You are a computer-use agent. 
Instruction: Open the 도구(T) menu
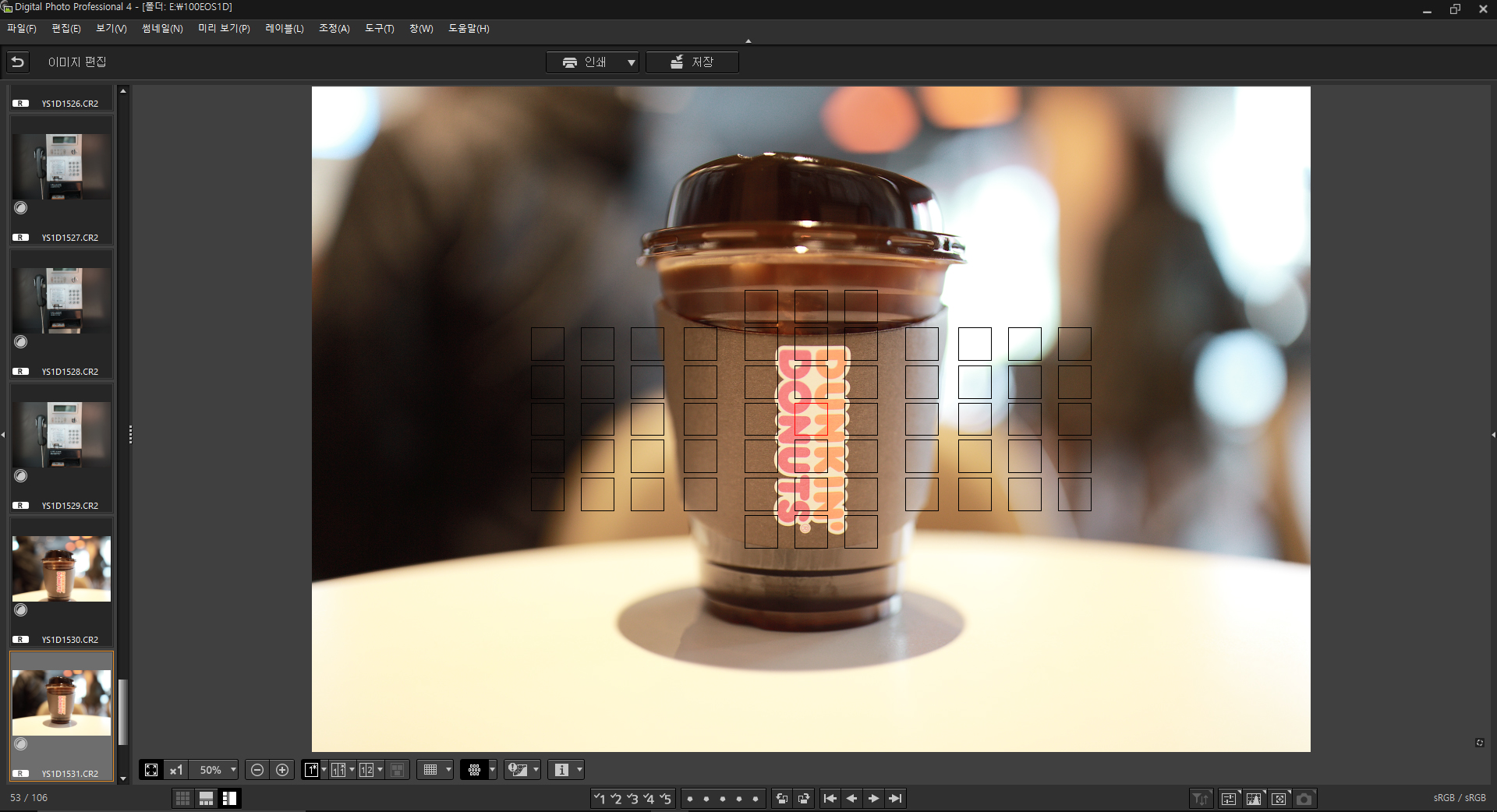click(x=380, y=28)
